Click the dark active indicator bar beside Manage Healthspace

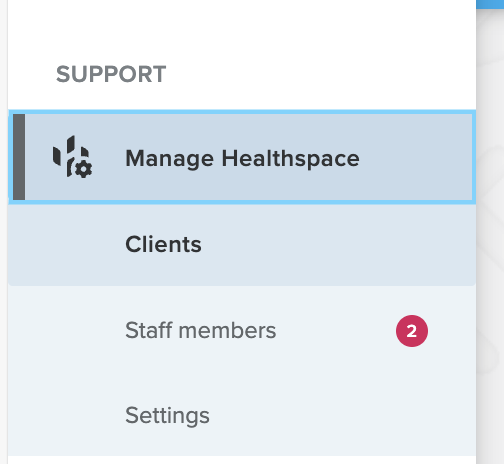point(19,157)
